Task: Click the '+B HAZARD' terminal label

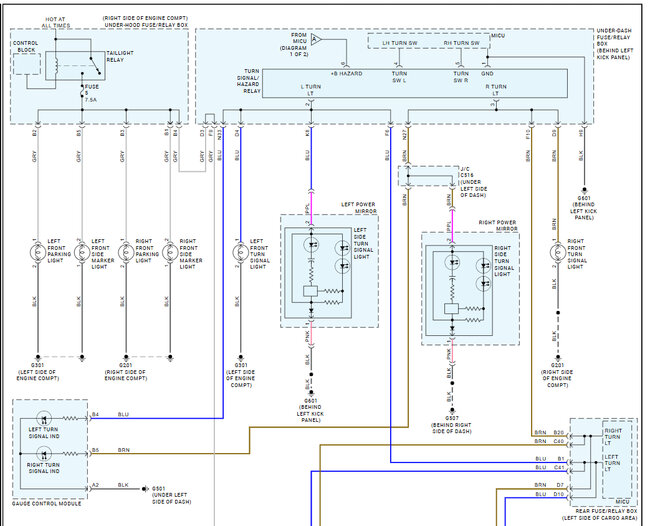Action: (347, 73)
